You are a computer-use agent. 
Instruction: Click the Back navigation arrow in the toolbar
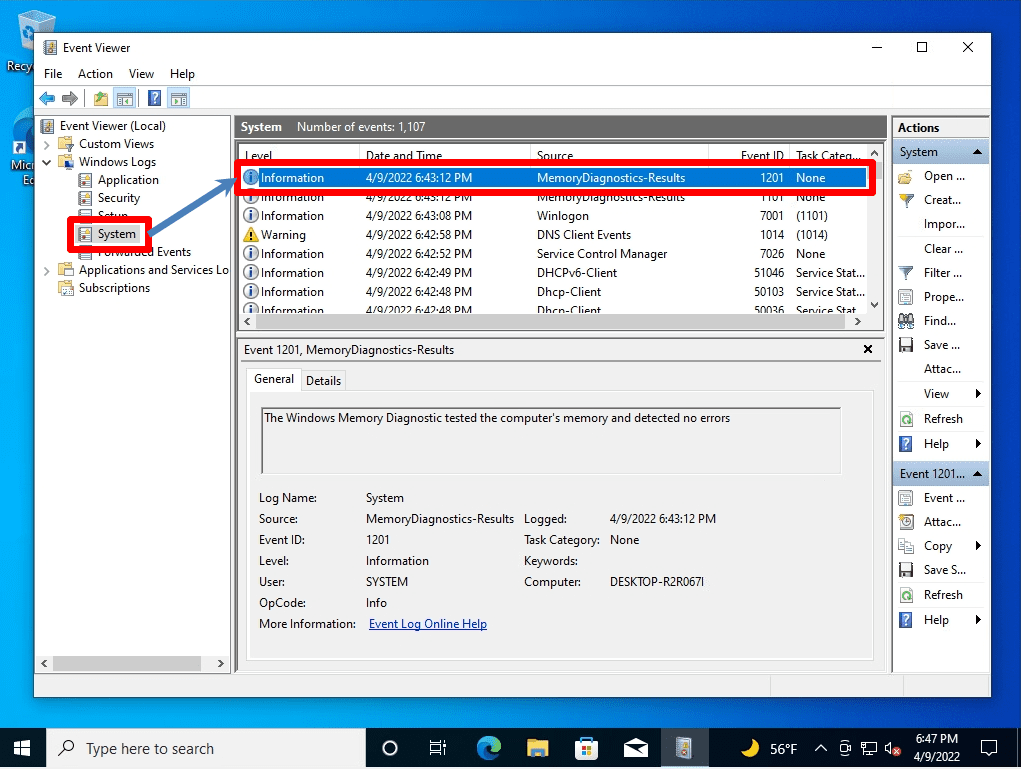(x=46, y=97)
